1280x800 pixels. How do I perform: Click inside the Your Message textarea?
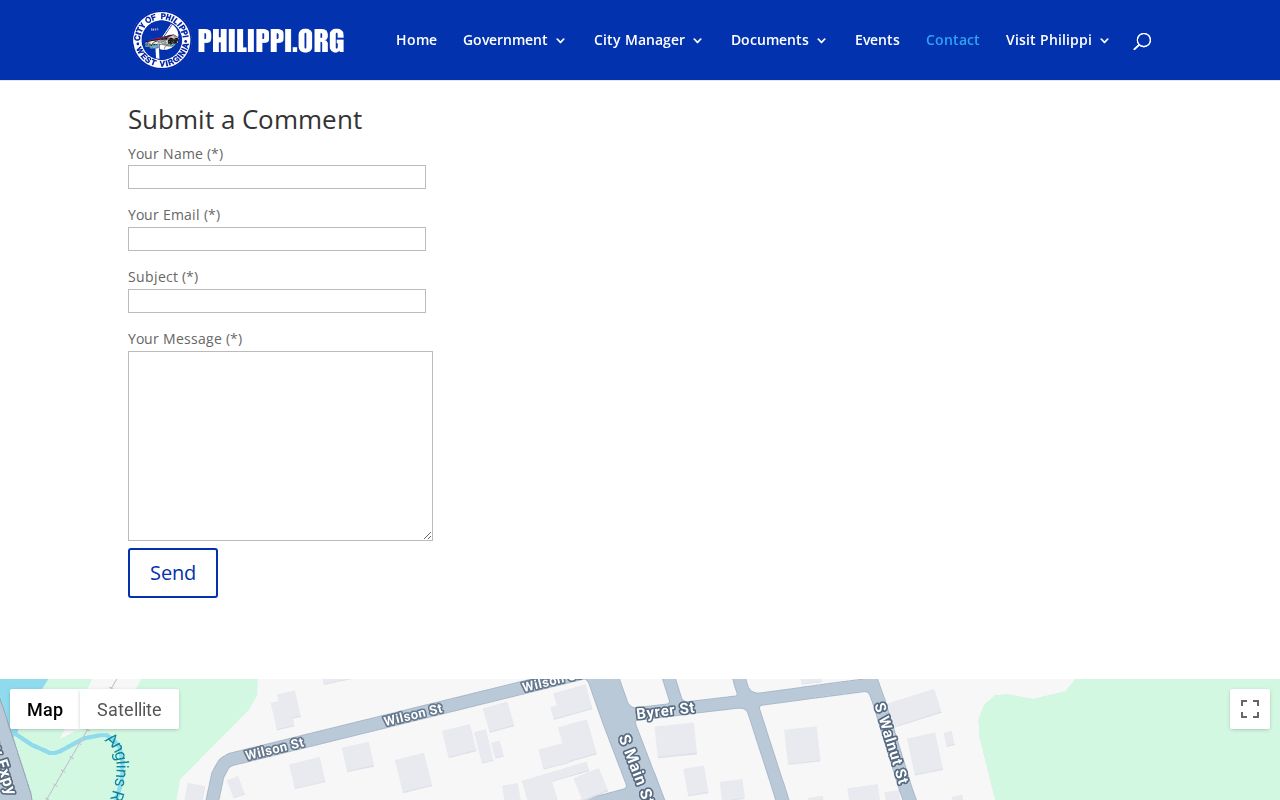[x=280, y=446]
